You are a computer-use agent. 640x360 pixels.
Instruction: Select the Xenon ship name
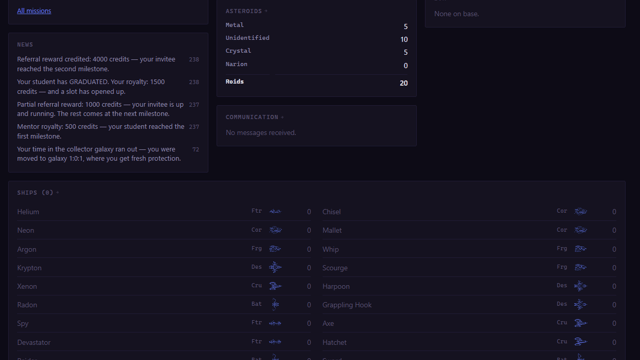tap(27, 287)
